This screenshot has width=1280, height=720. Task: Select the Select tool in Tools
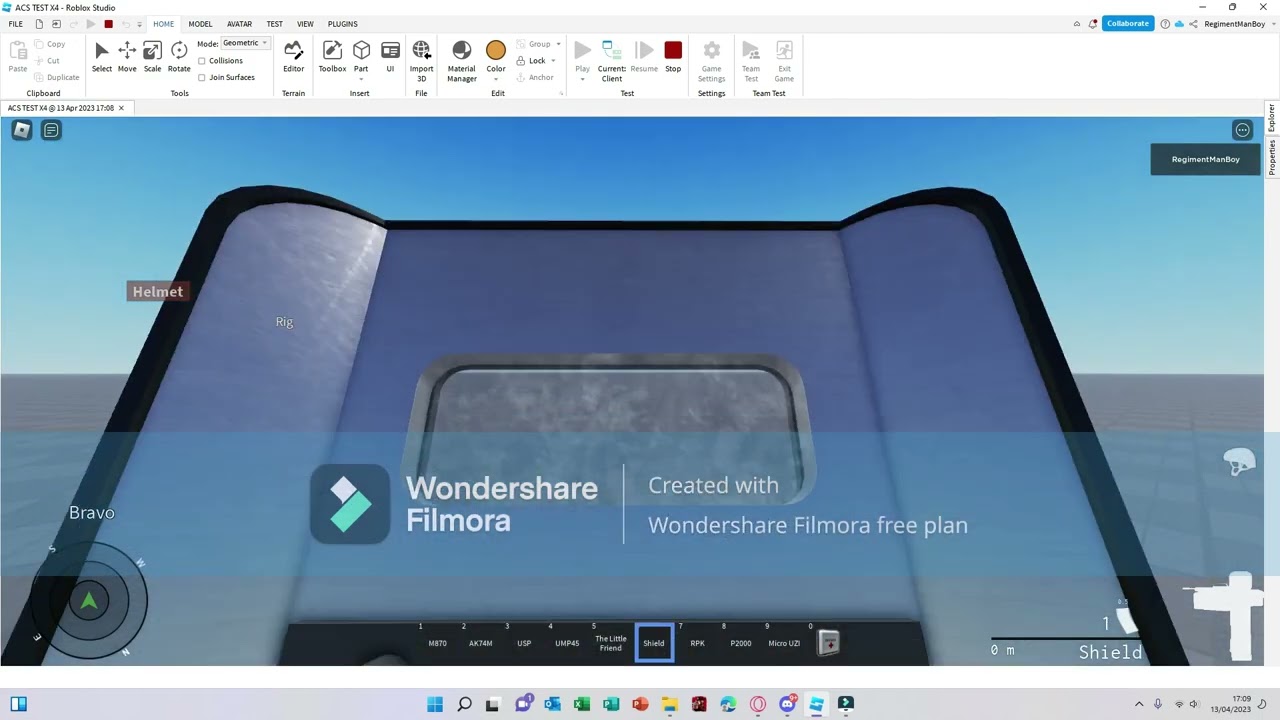[x=102, y=57]
